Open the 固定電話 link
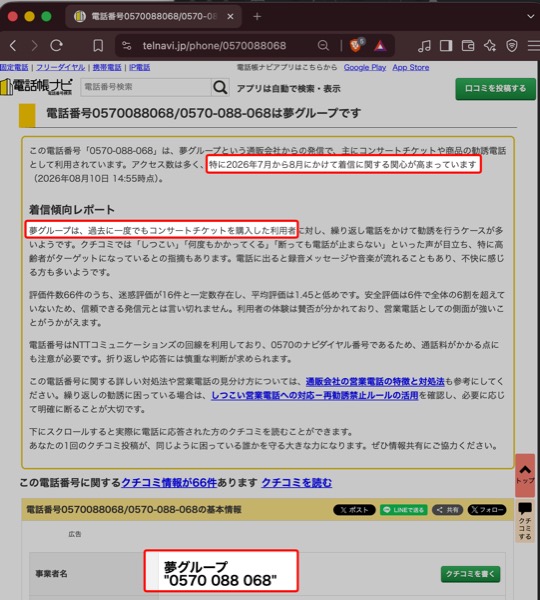 (14, 67)
